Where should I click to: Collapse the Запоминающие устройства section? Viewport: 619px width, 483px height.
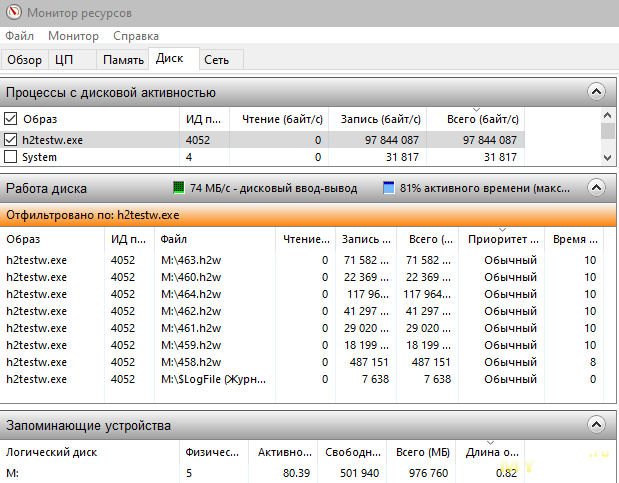pos(596,426)
